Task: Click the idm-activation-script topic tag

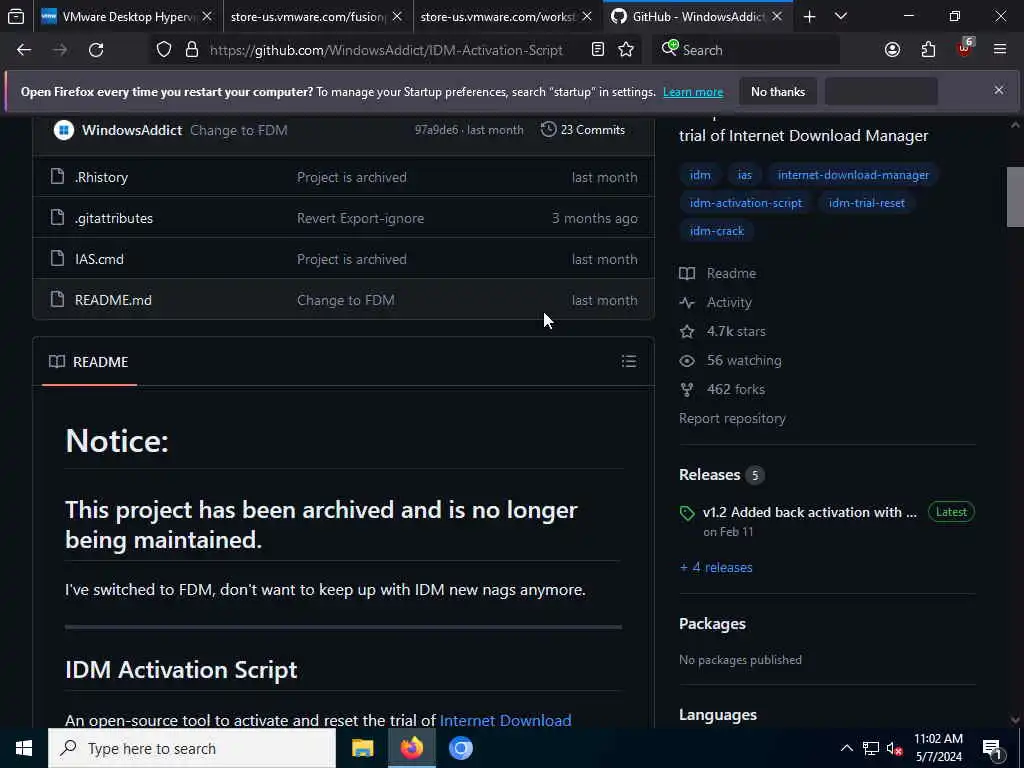Action: coord(745,202)
